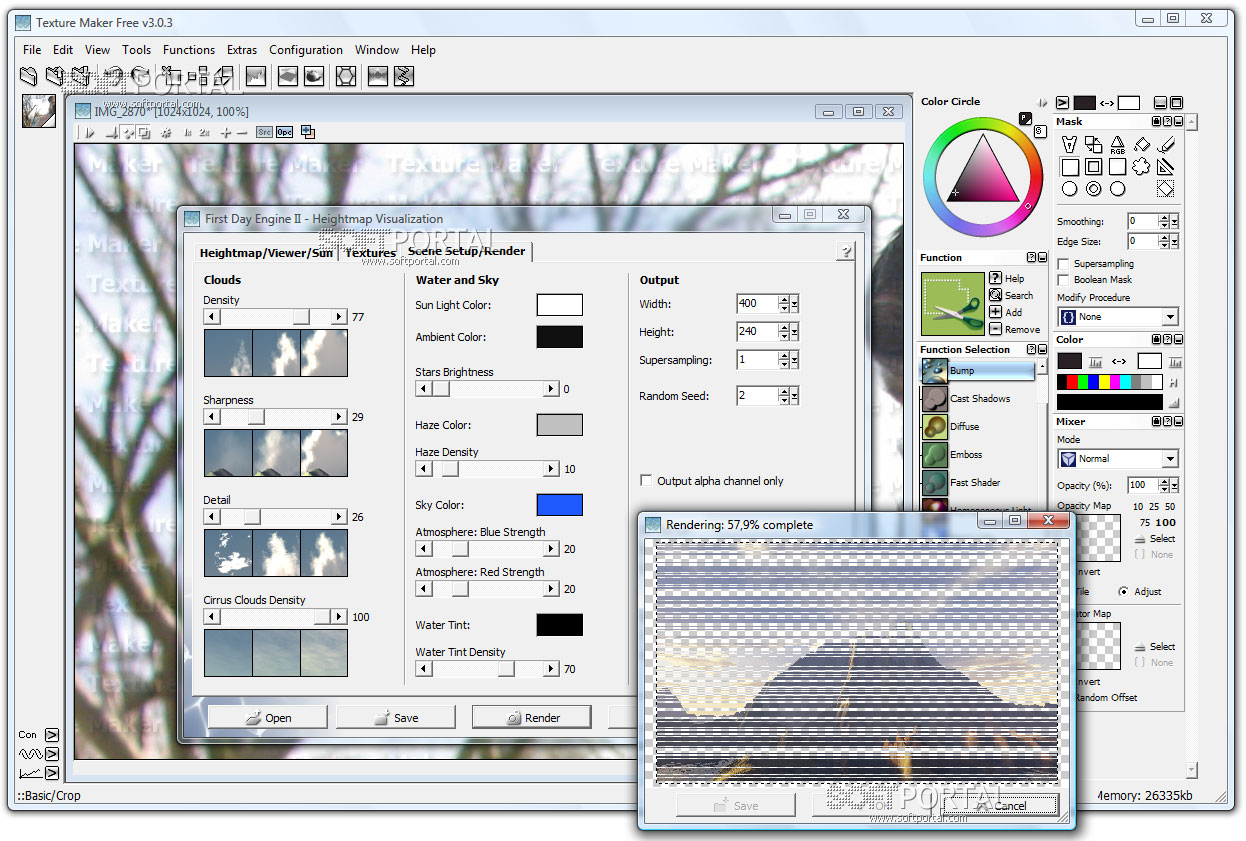1246x841 pixels.
Task: Select the double square mask shape
Action: pyautogui.click(x=1094, y=168)
